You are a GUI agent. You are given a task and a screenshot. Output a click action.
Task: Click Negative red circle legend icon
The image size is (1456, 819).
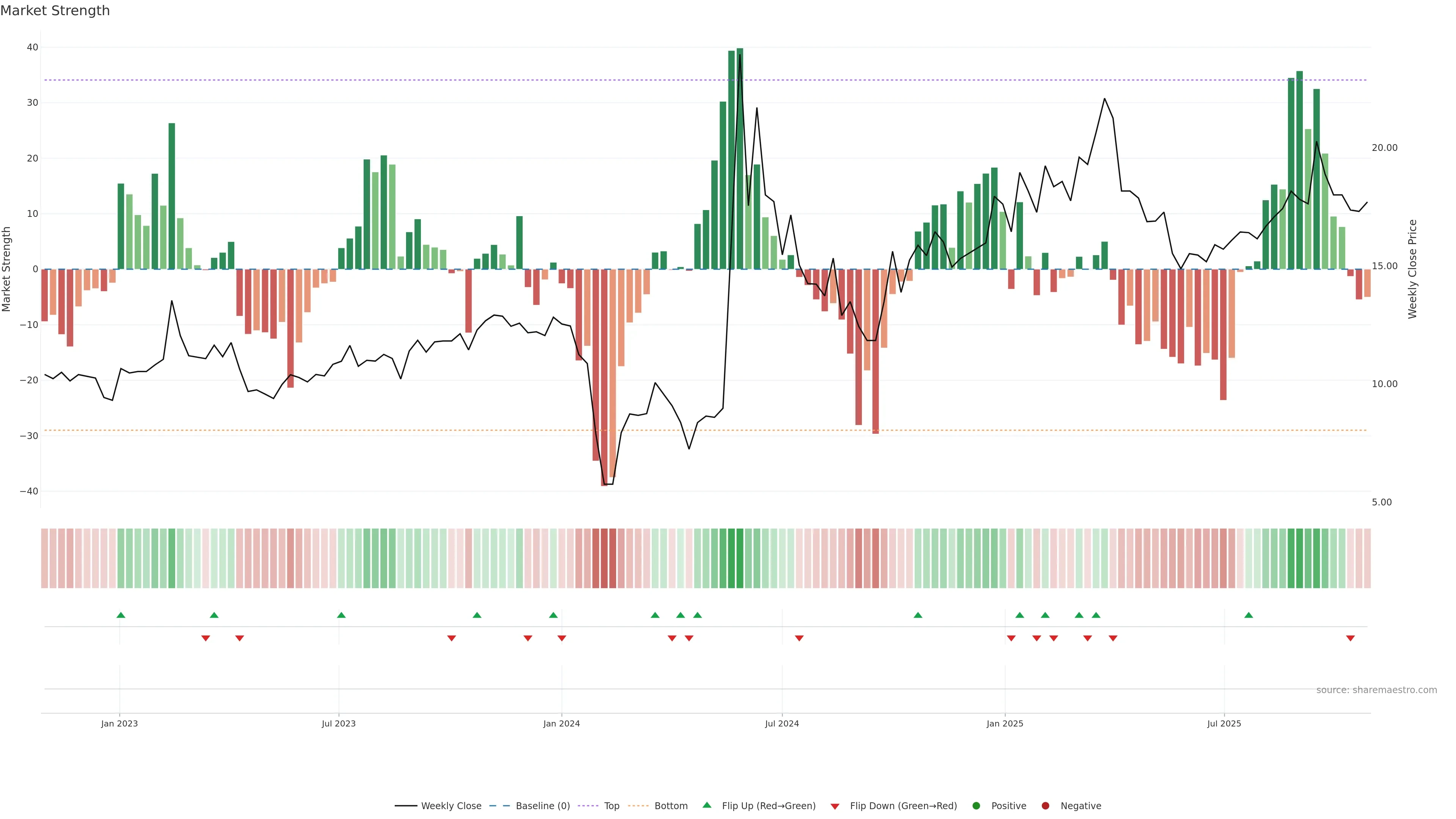coord(1045,806)
